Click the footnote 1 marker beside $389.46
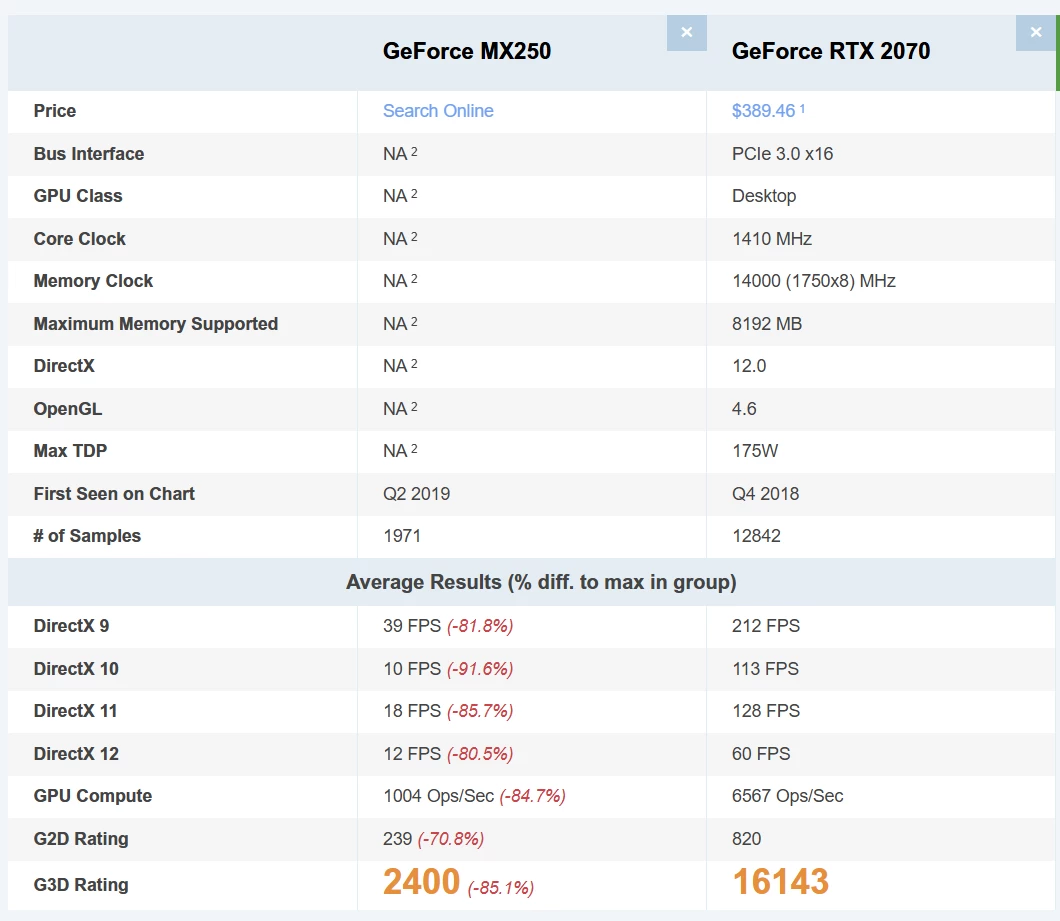Screen dimensions: 1060x921 click(x=802, y=108)
